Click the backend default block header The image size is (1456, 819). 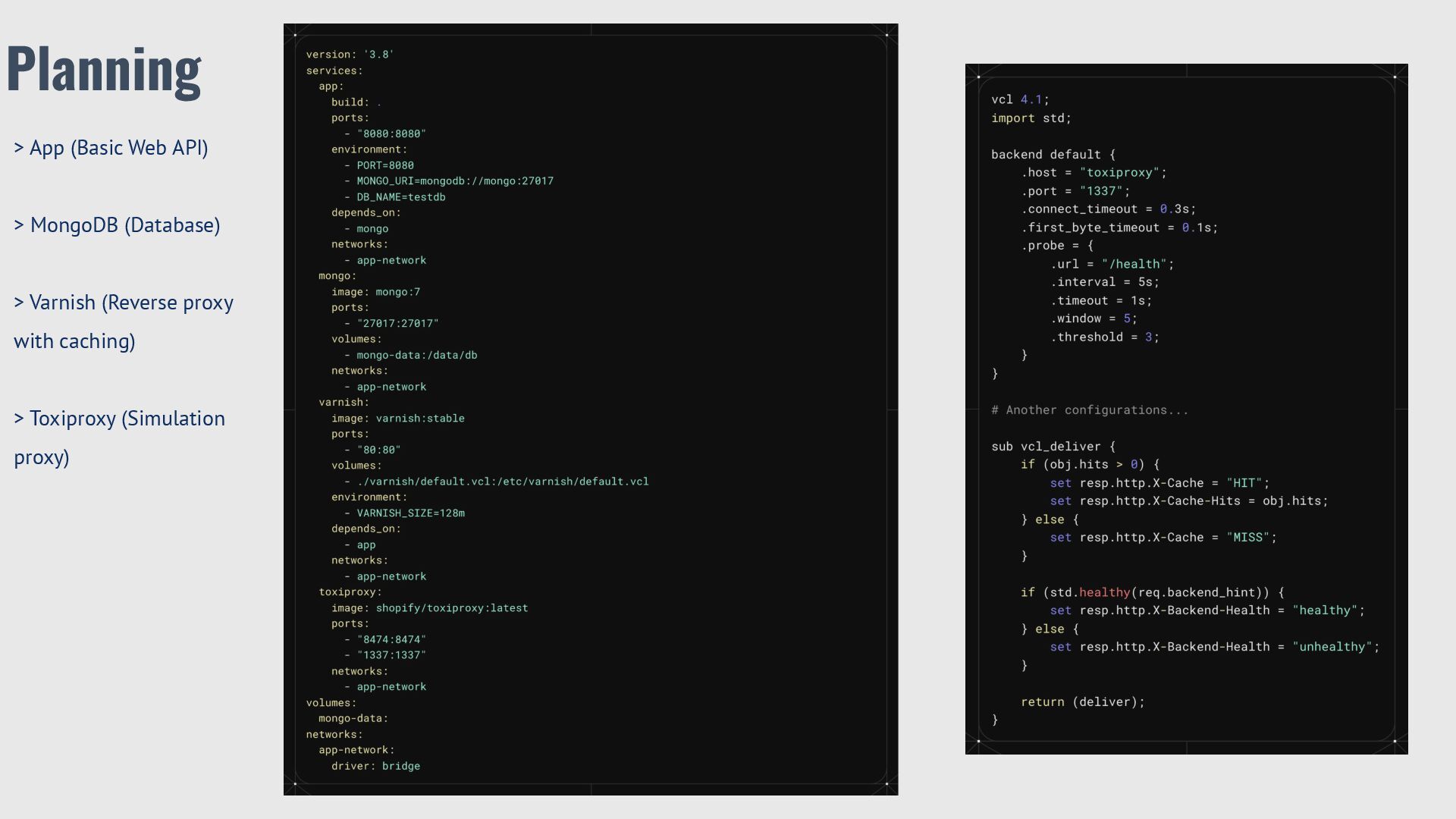click(x=1053, y=155)
